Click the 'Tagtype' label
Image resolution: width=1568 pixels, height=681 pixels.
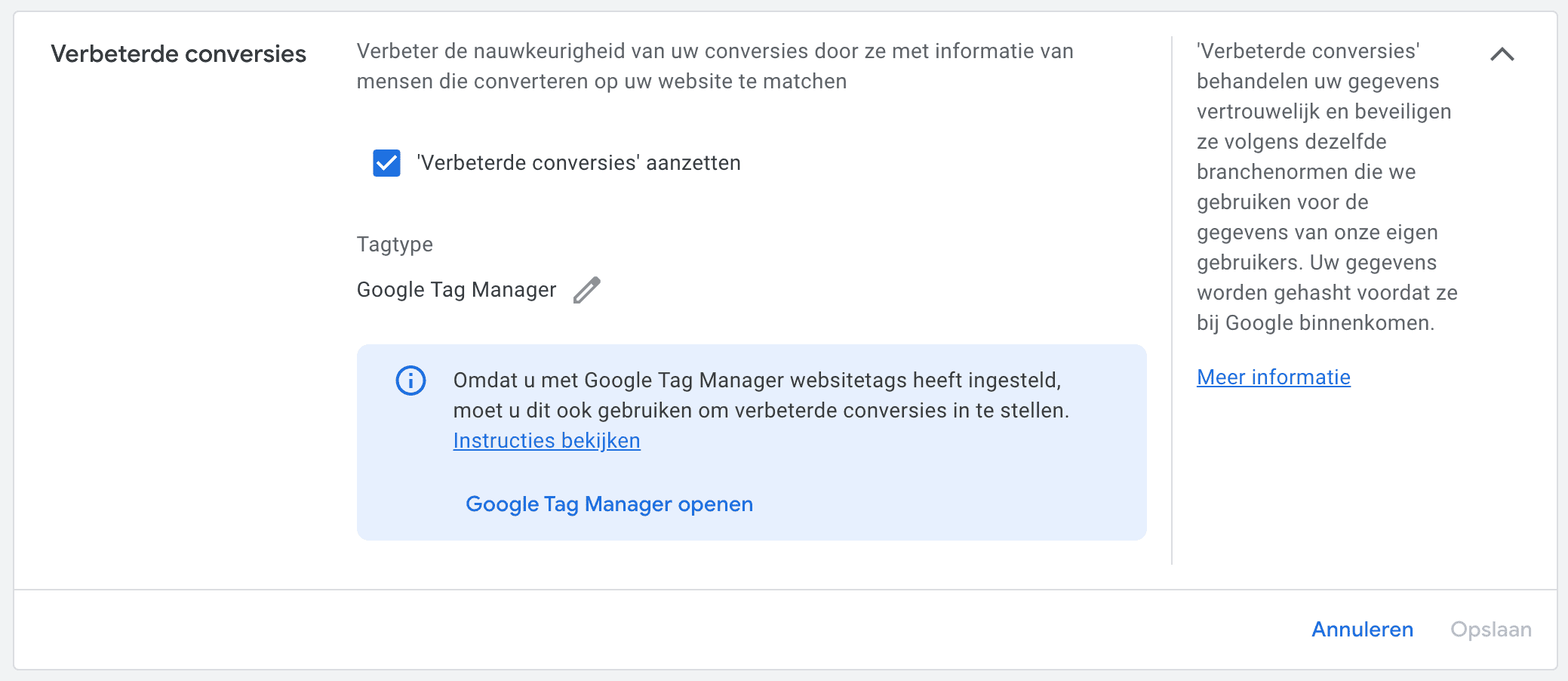click(394, 244)
